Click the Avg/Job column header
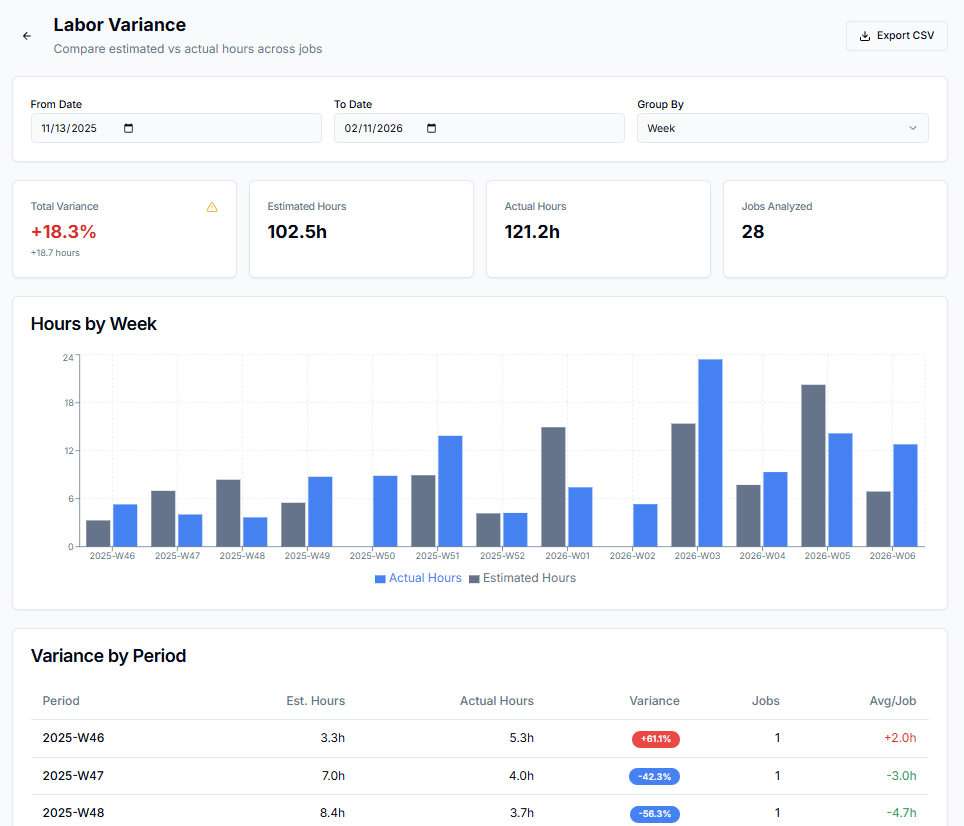The width and height of the screenshot is (964, 826). 894,701
